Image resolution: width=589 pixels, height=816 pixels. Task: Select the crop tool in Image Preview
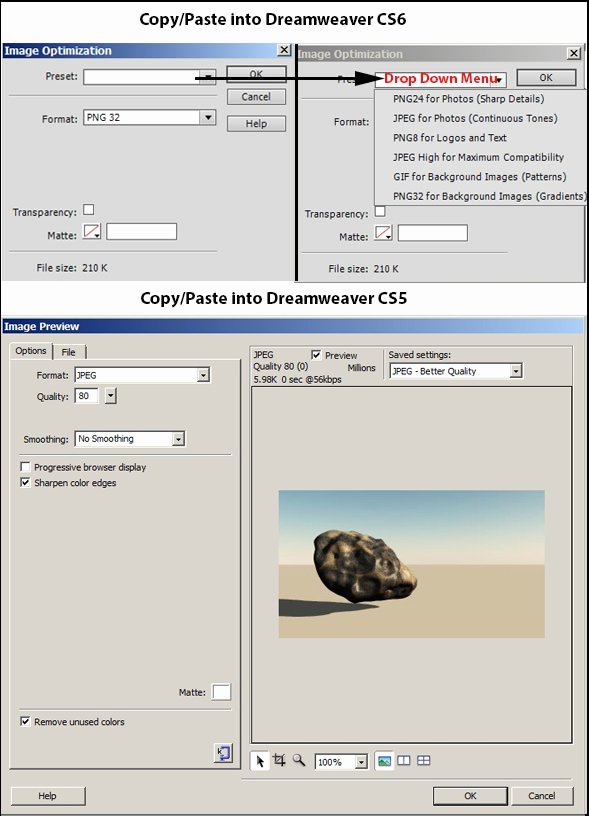point(279,760)
